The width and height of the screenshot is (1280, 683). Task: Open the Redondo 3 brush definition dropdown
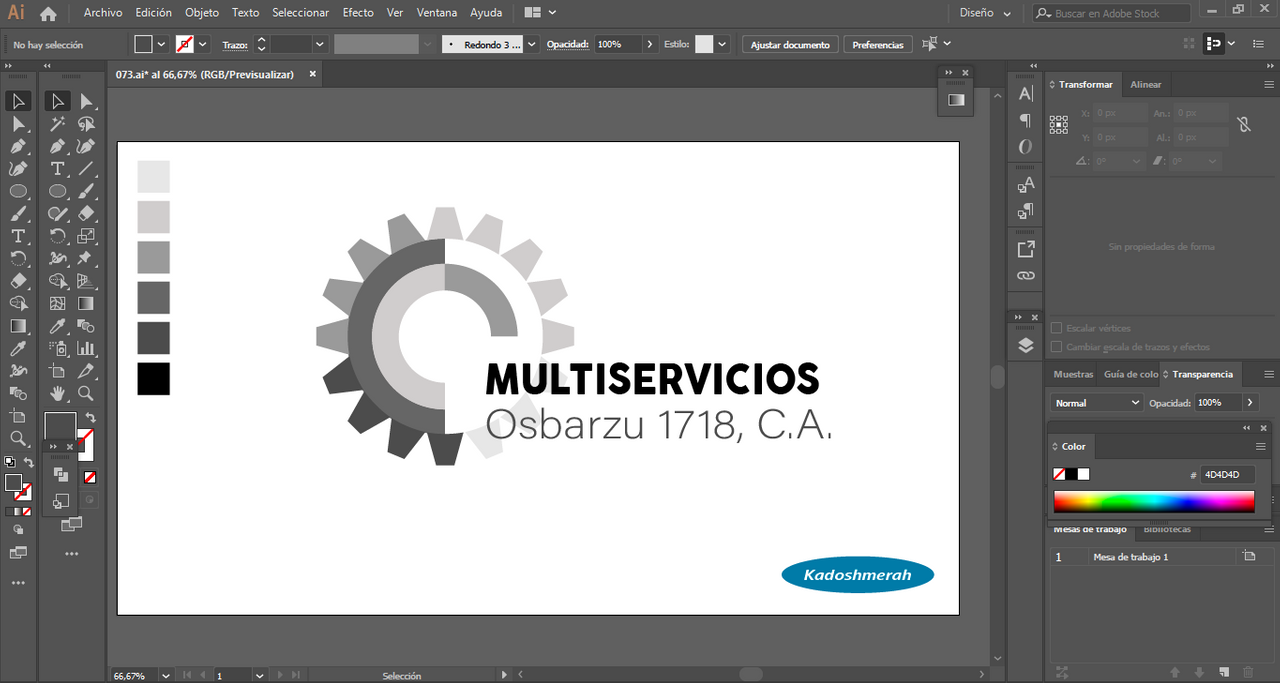(531, 44)
